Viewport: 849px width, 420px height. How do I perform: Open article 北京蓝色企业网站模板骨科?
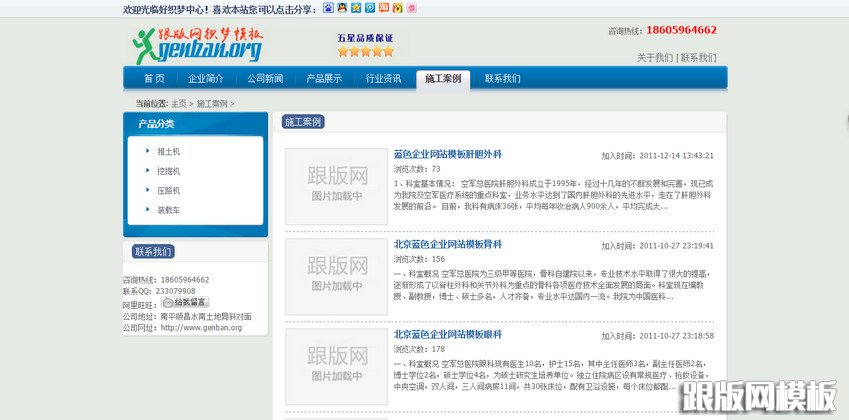point(448,245)
